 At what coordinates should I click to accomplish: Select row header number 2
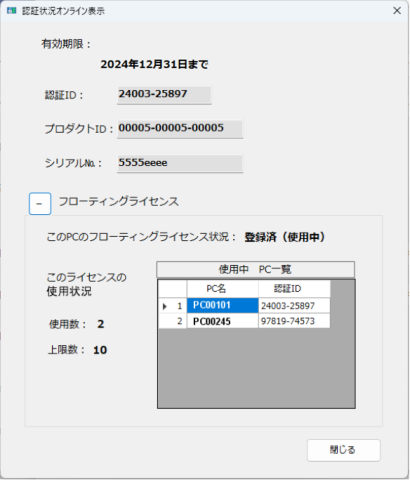173,321
